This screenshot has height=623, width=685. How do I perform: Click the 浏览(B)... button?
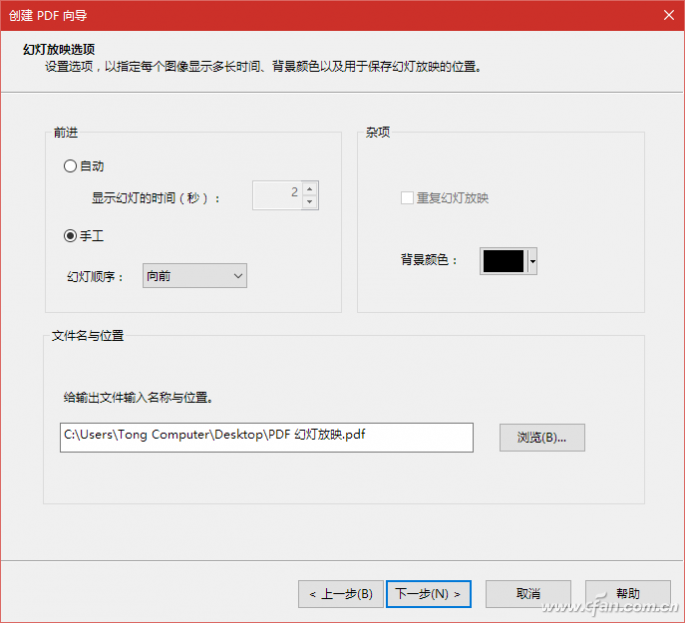click(542, 437)
